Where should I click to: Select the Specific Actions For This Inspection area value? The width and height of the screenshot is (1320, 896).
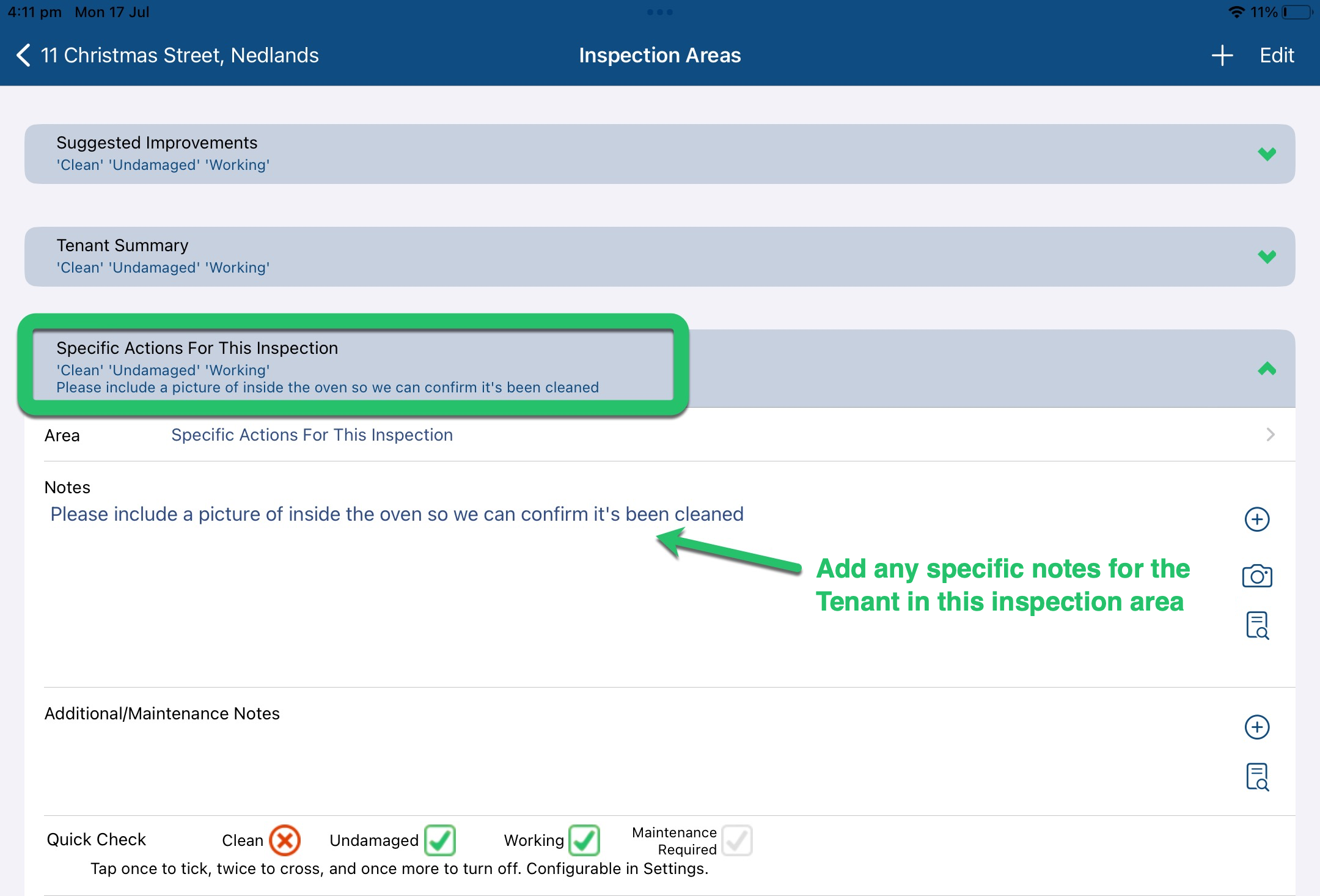pyautogui.click(x=312, y=435)
